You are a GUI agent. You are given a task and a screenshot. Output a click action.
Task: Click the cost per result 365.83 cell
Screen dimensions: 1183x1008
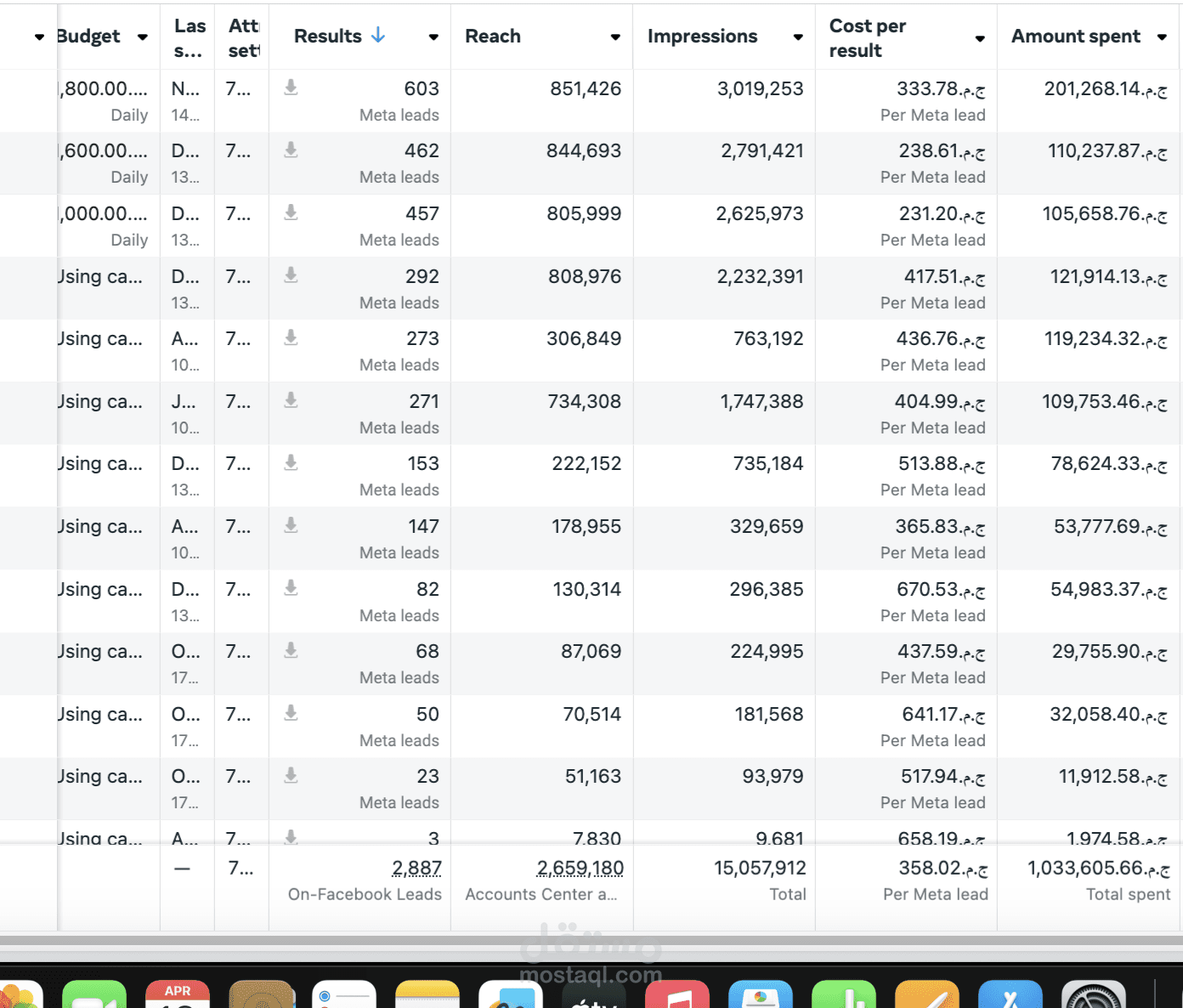[x=941, y=526]
